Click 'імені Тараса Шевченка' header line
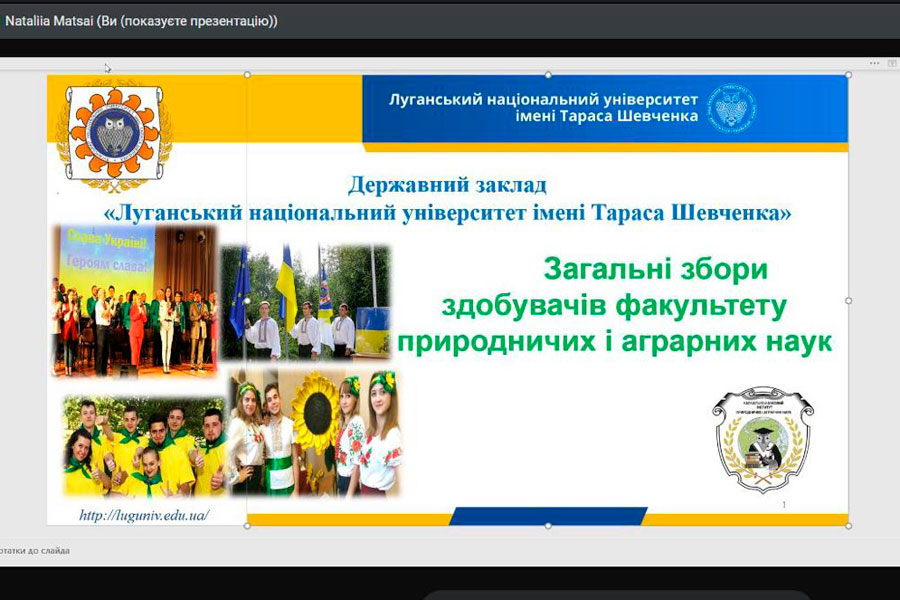Image resolution: width=900 pixels, height=600 pixels. click(x=607, y=116)
